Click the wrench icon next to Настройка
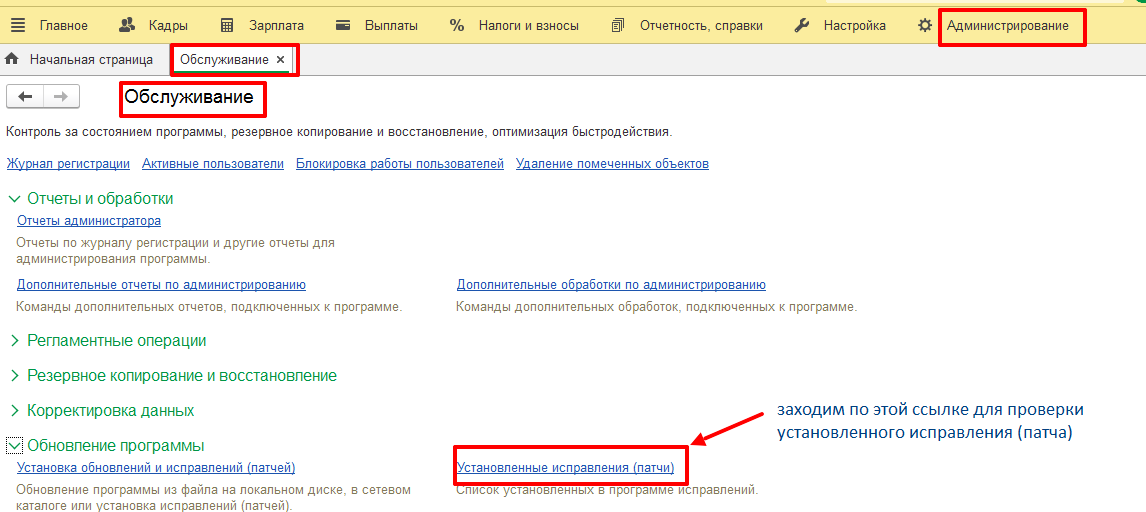This screenshot has width=1146, height=512. point(802,26)
